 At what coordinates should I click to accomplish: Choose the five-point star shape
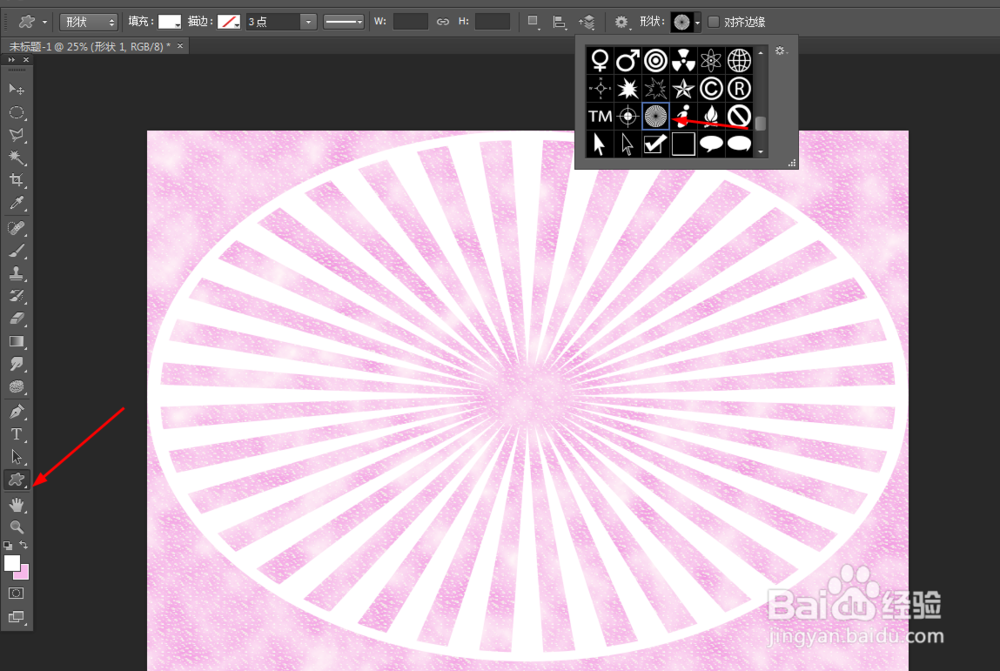click(683, 89)
